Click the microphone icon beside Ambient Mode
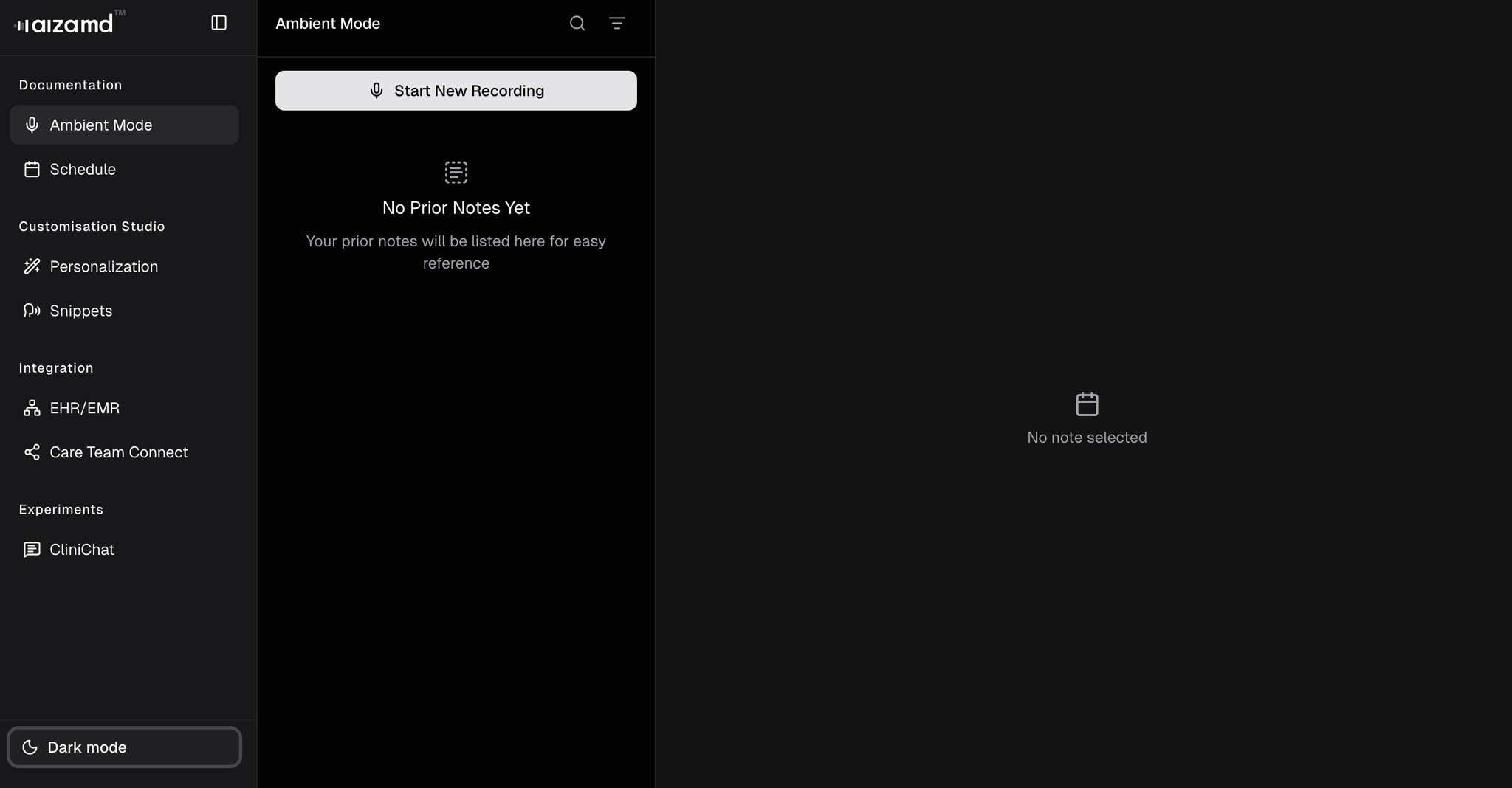The image size is (1512, 788). point(32,125)
